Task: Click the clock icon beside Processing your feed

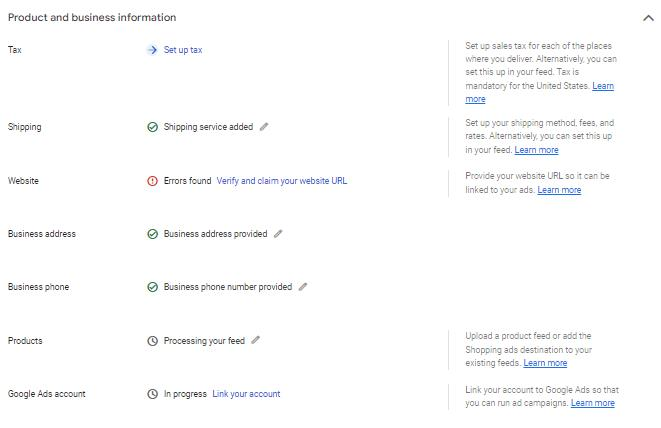Action: tap(152, 341)
